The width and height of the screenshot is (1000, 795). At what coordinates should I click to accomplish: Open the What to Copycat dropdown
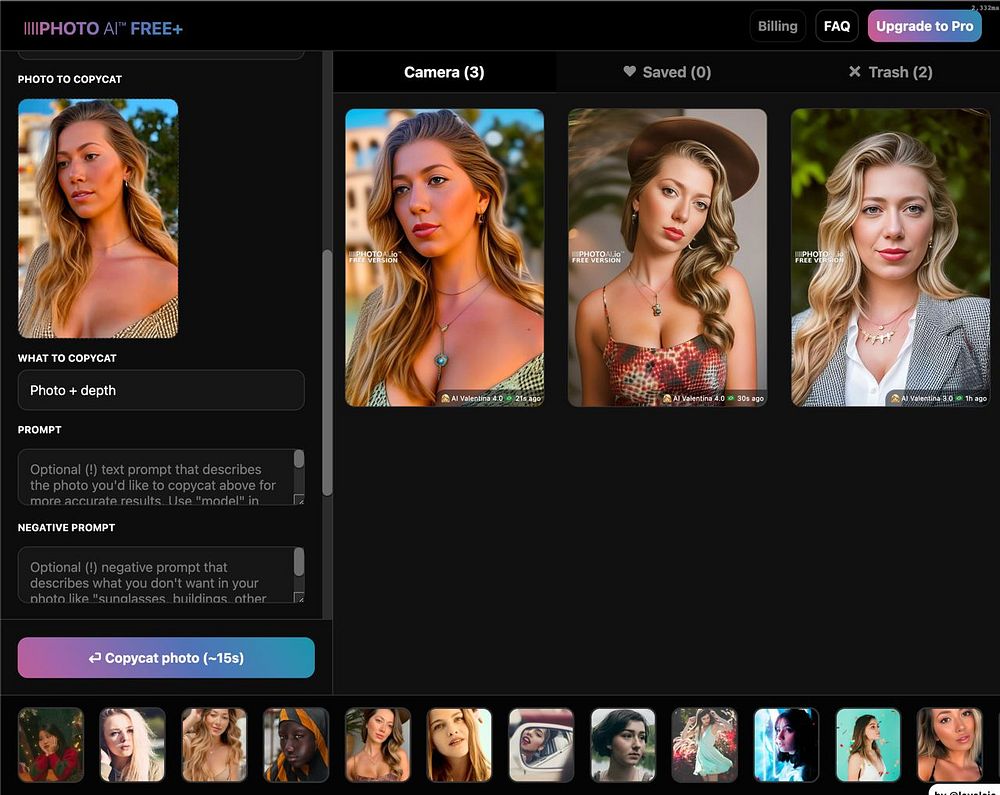(x=161, y=390)
